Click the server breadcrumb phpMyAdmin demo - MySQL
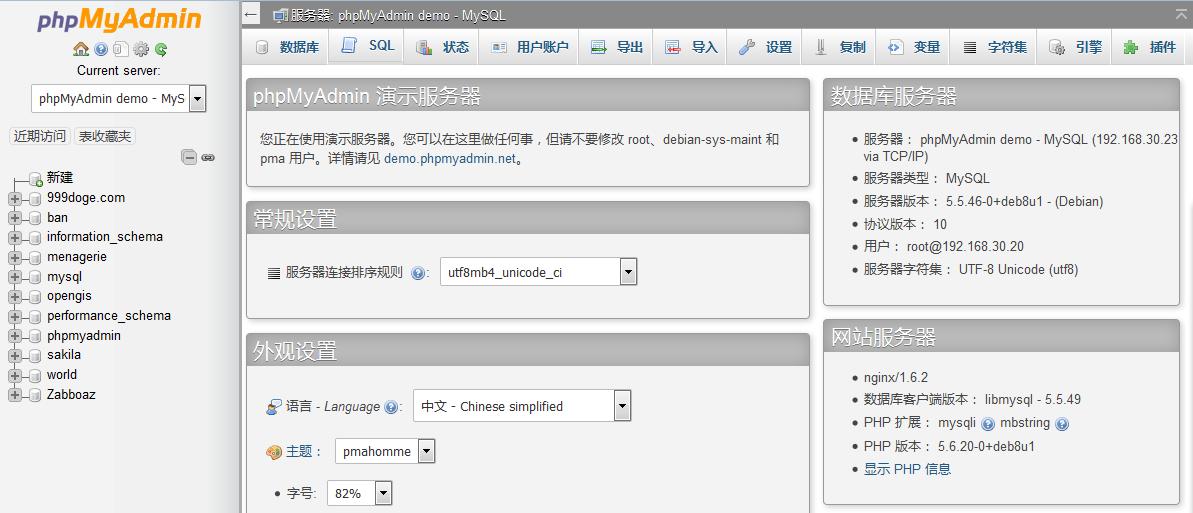This screenshot has height=513, width=1193. click(398, 15)
